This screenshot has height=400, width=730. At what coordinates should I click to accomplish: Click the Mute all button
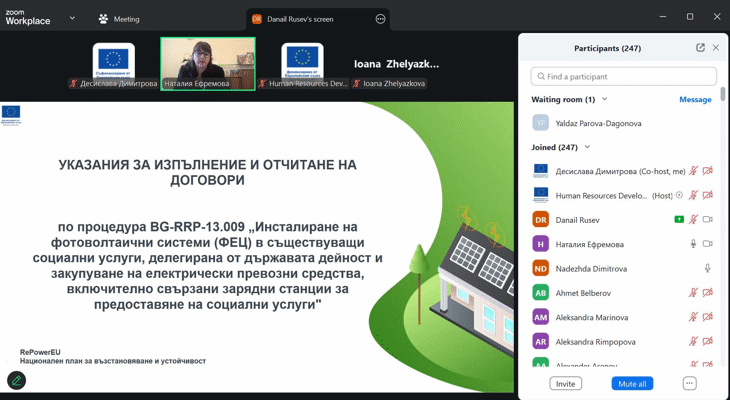(x=632, y=384)
